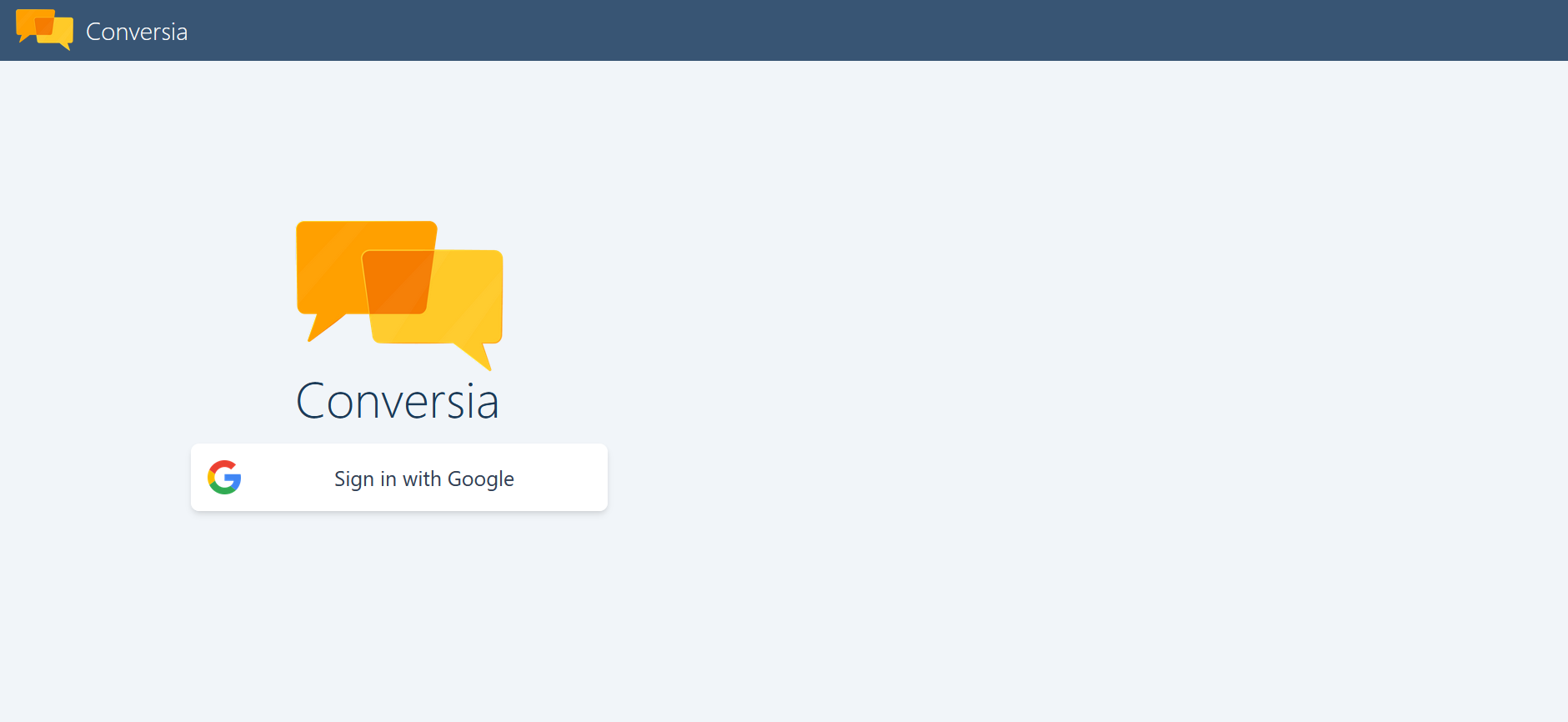
Task: Click the words "Sign in" on the button
Action: 365,479
